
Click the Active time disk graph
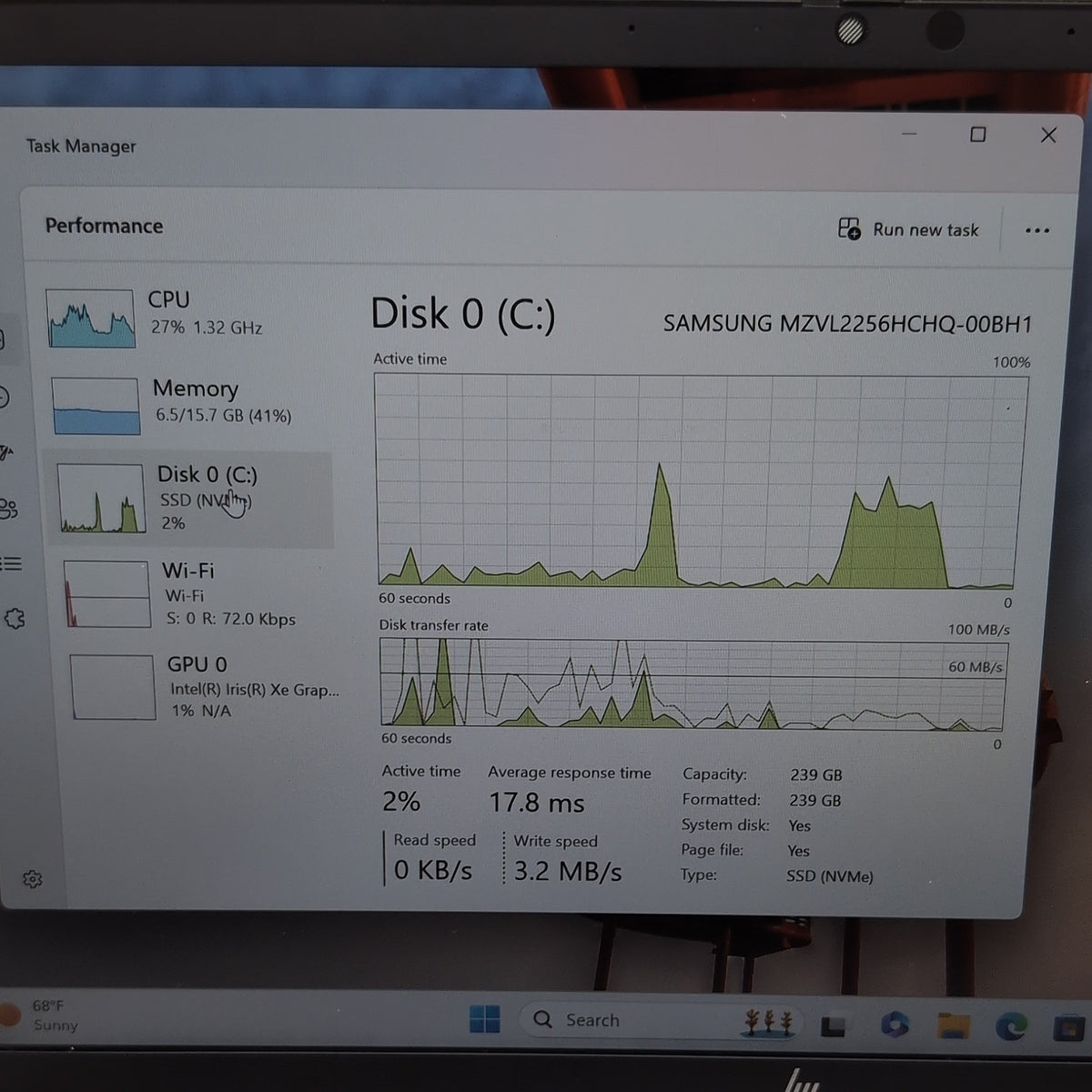702,480
